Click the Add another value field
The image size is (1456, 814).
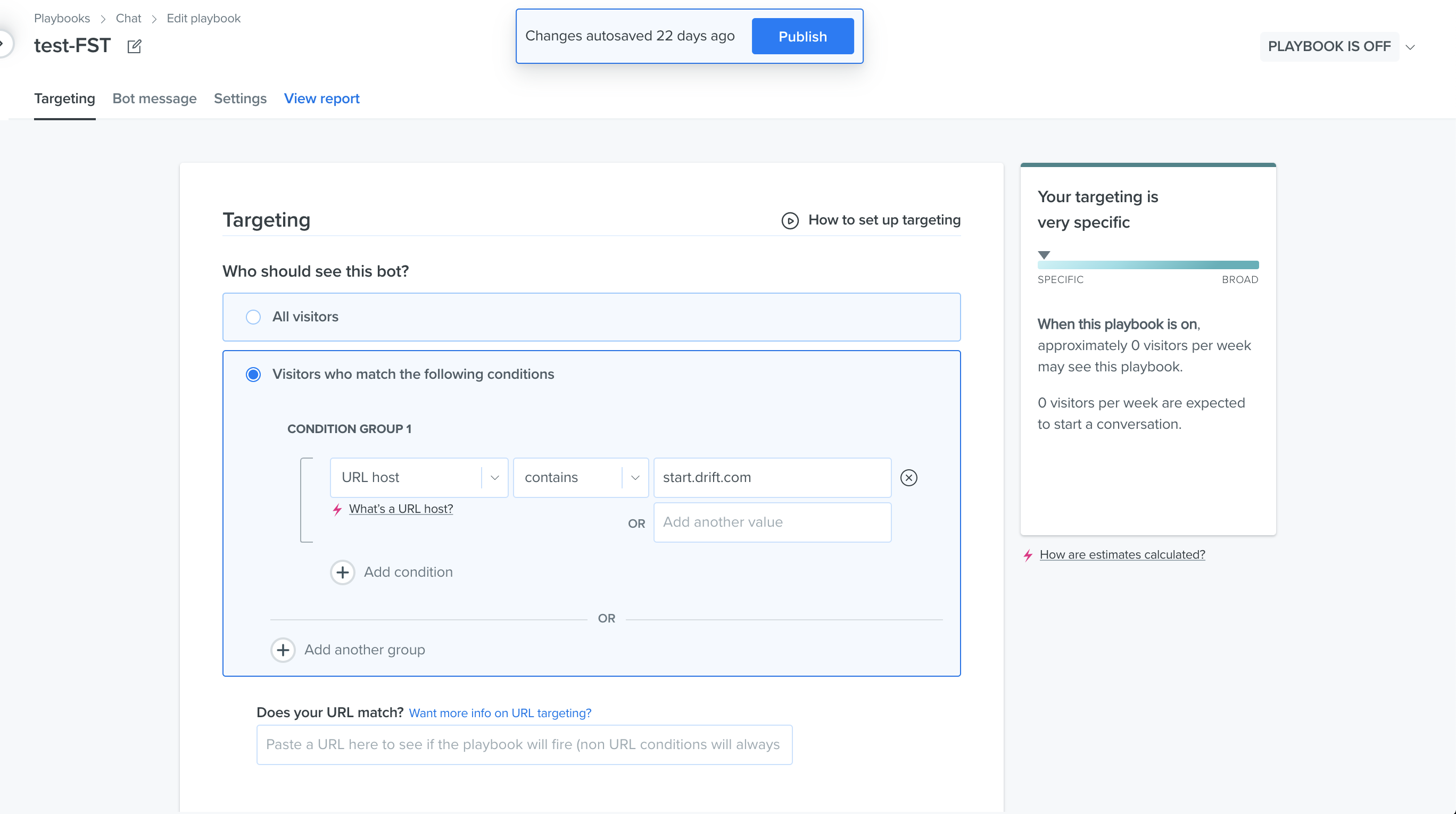click(772, 522)
